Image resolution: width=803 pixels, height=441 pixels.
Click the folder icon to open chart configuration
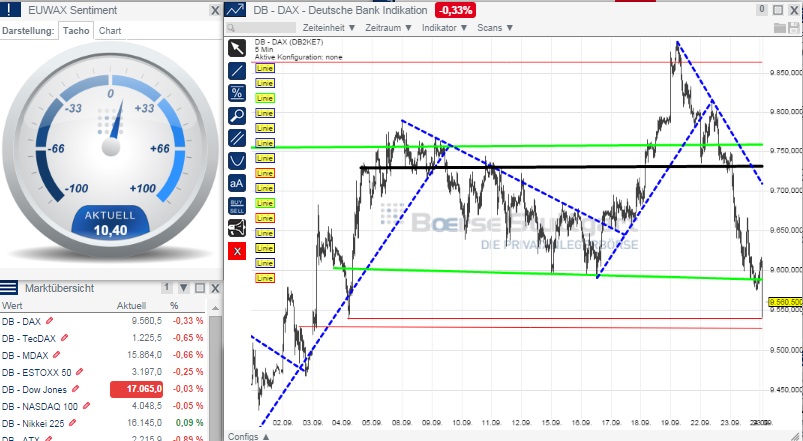click(779, 28)
